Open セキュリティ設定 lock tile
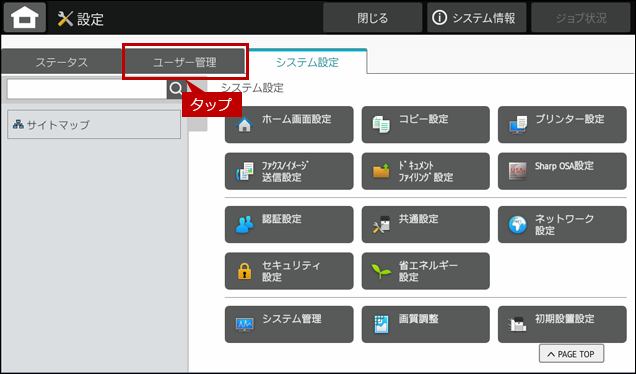 click(289, 271)
